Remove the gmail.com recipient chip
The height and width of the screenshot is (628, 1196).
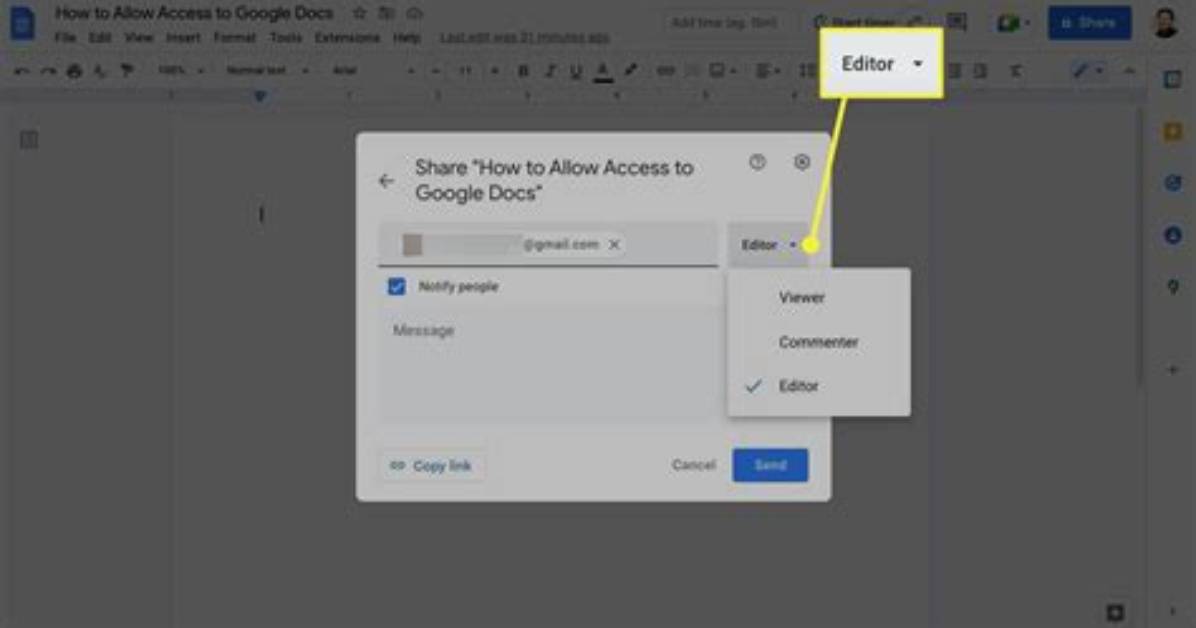point(614,245)
